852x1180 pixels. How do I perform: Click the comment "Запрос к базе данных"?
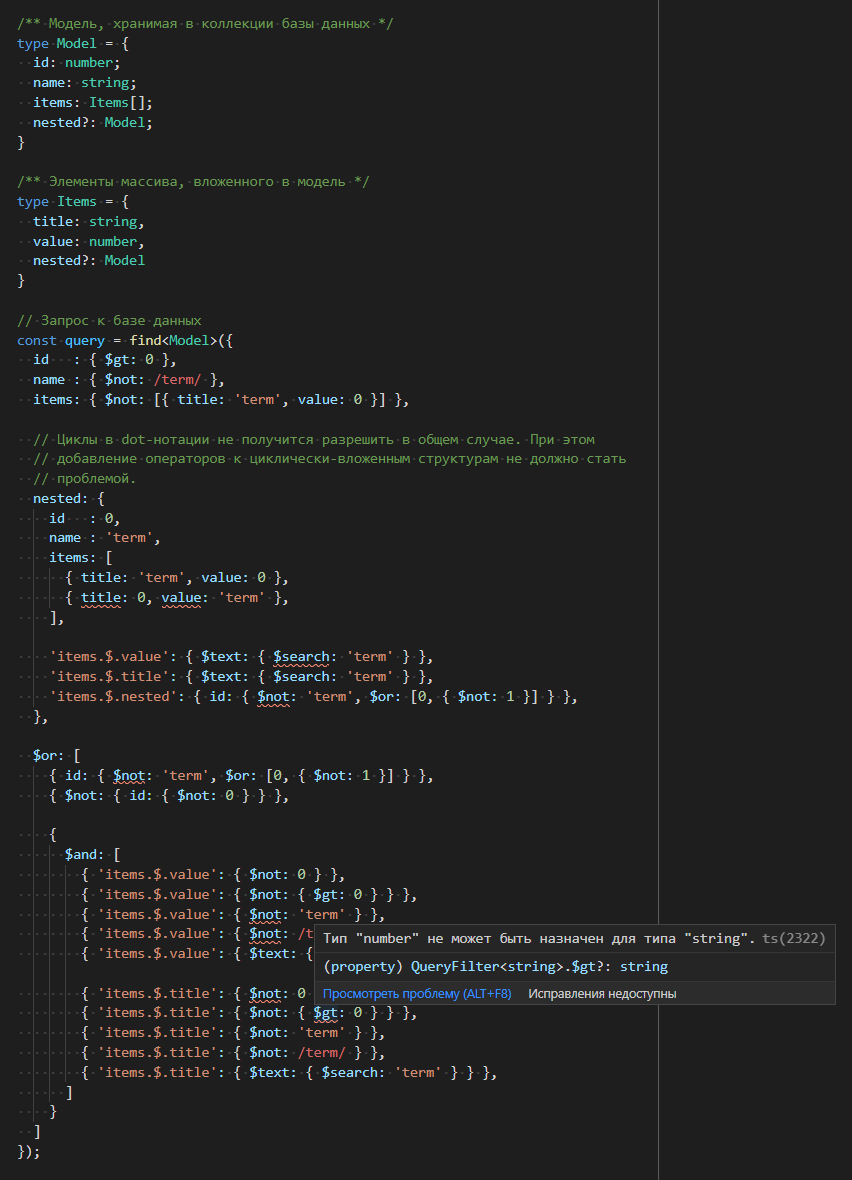coord(110,321)
